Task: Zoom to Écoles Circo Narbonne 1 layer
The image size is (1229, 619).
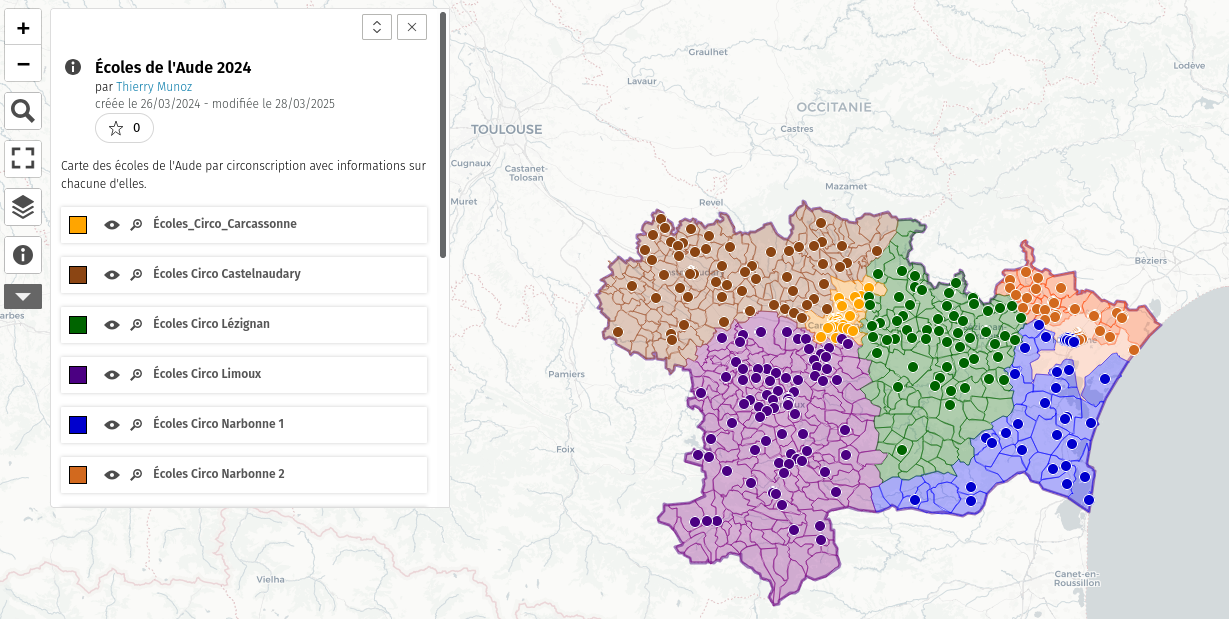Action: coord(136,425)
